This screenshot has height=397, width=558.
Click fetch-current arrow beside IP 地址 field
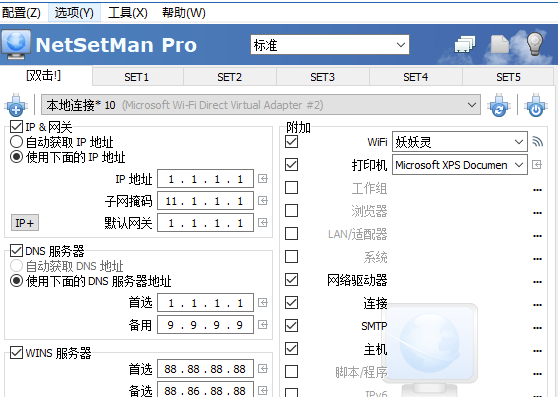tap(263, 179)
